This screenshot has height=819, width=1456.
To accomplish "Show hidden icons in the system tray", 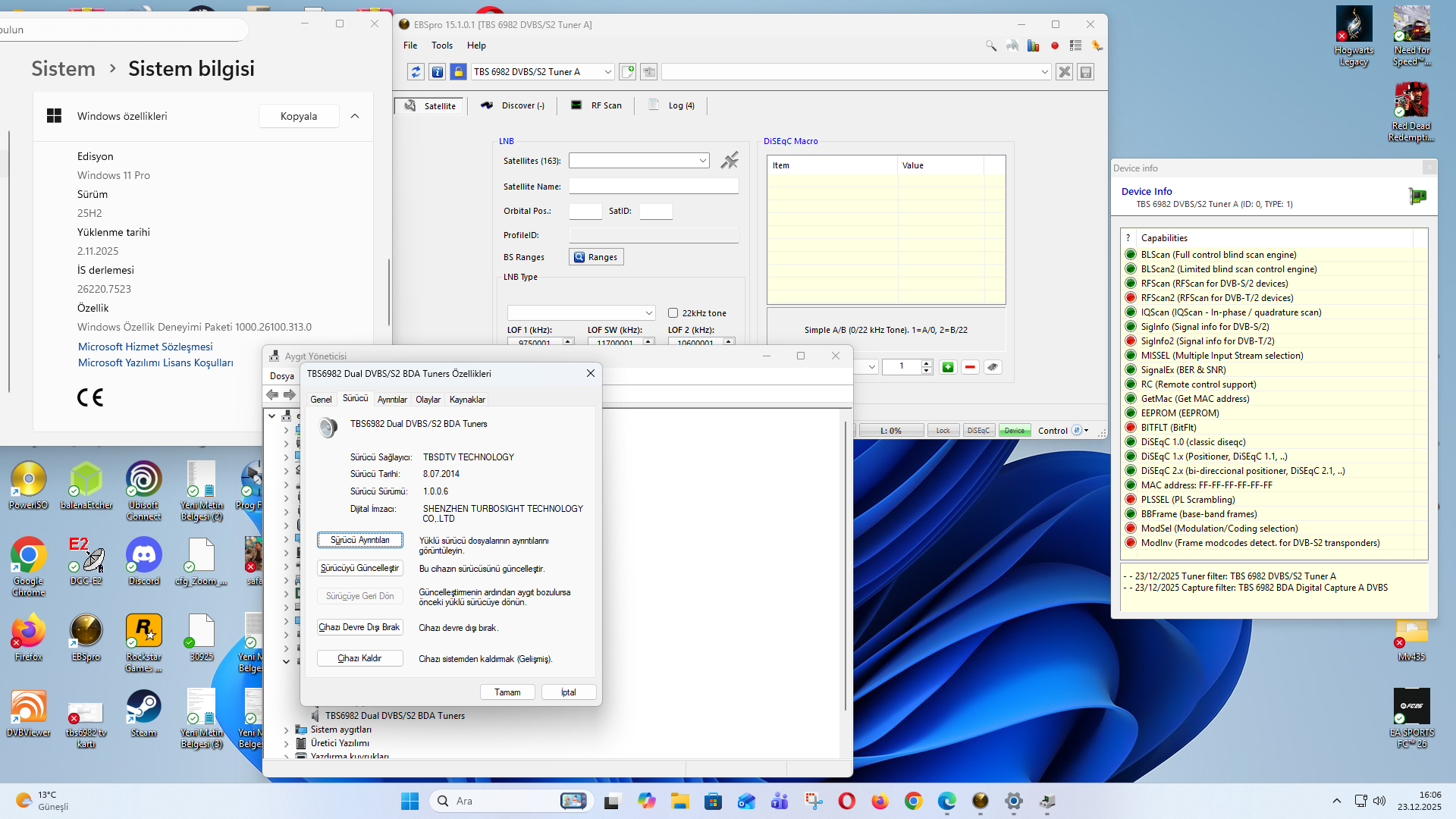I will [x=1337, y=801].
